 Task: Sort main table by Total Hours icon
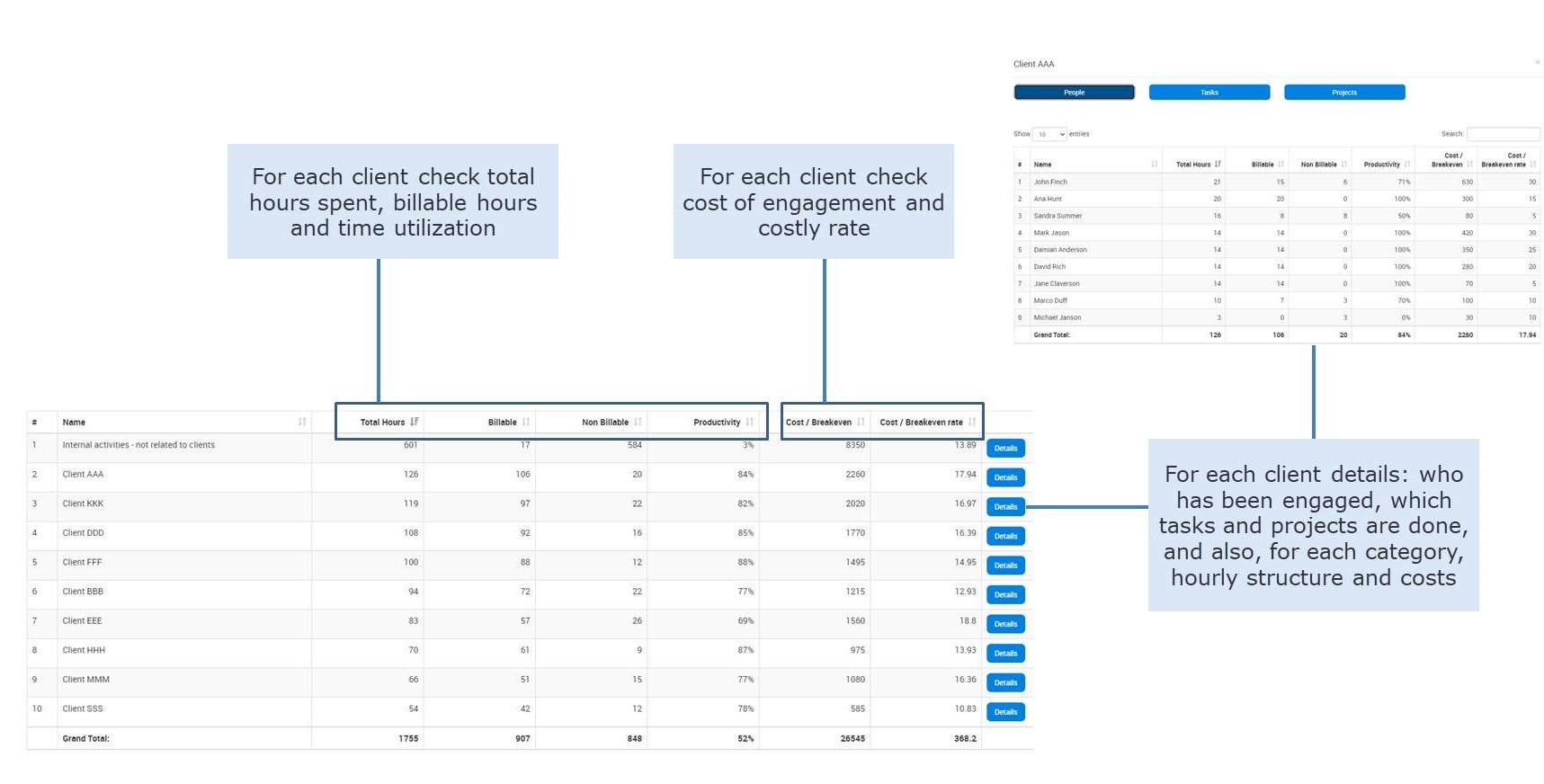click(x=414, y=422)
